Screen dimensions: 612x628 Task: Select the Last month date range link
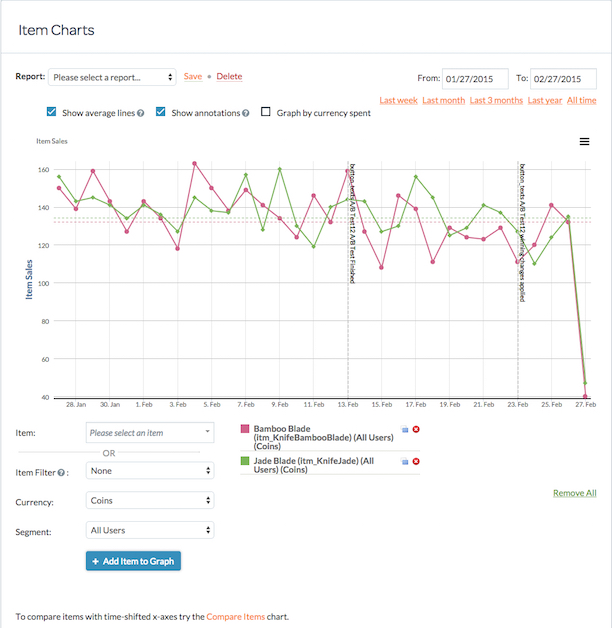pos(443,100)
